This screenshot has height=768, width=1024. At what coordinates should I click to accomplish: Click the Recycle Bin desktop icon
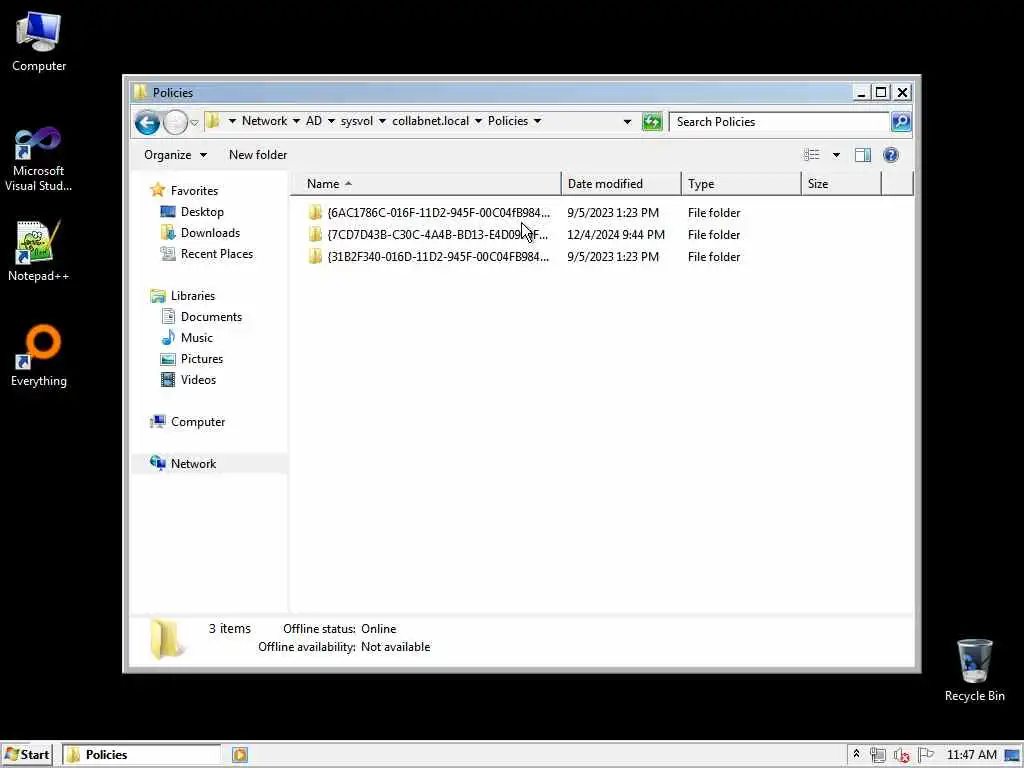[974, 670]
